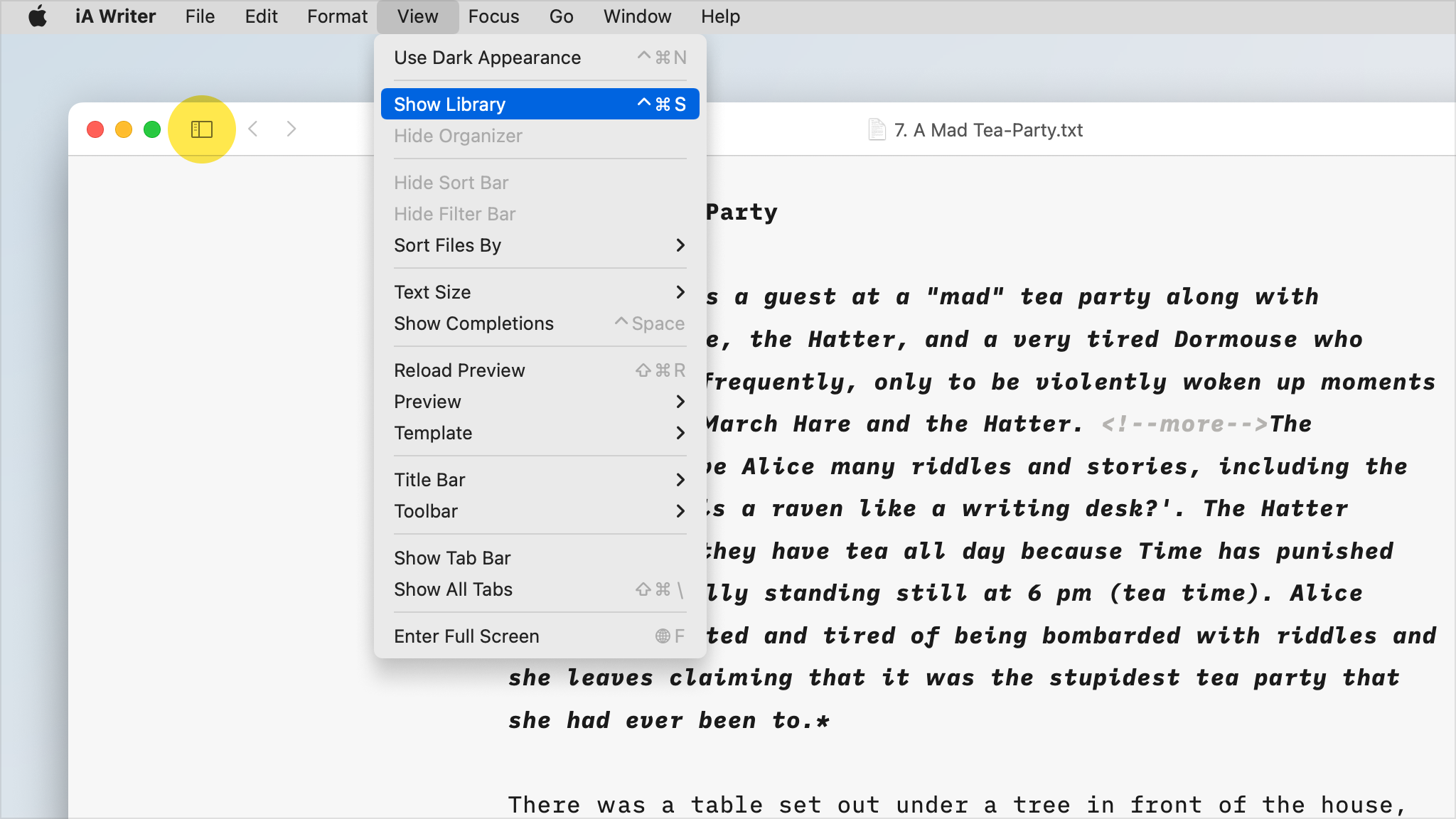1456x819 pixels.
Task: Open the Focus menu
Action: (x=493, y=16)
